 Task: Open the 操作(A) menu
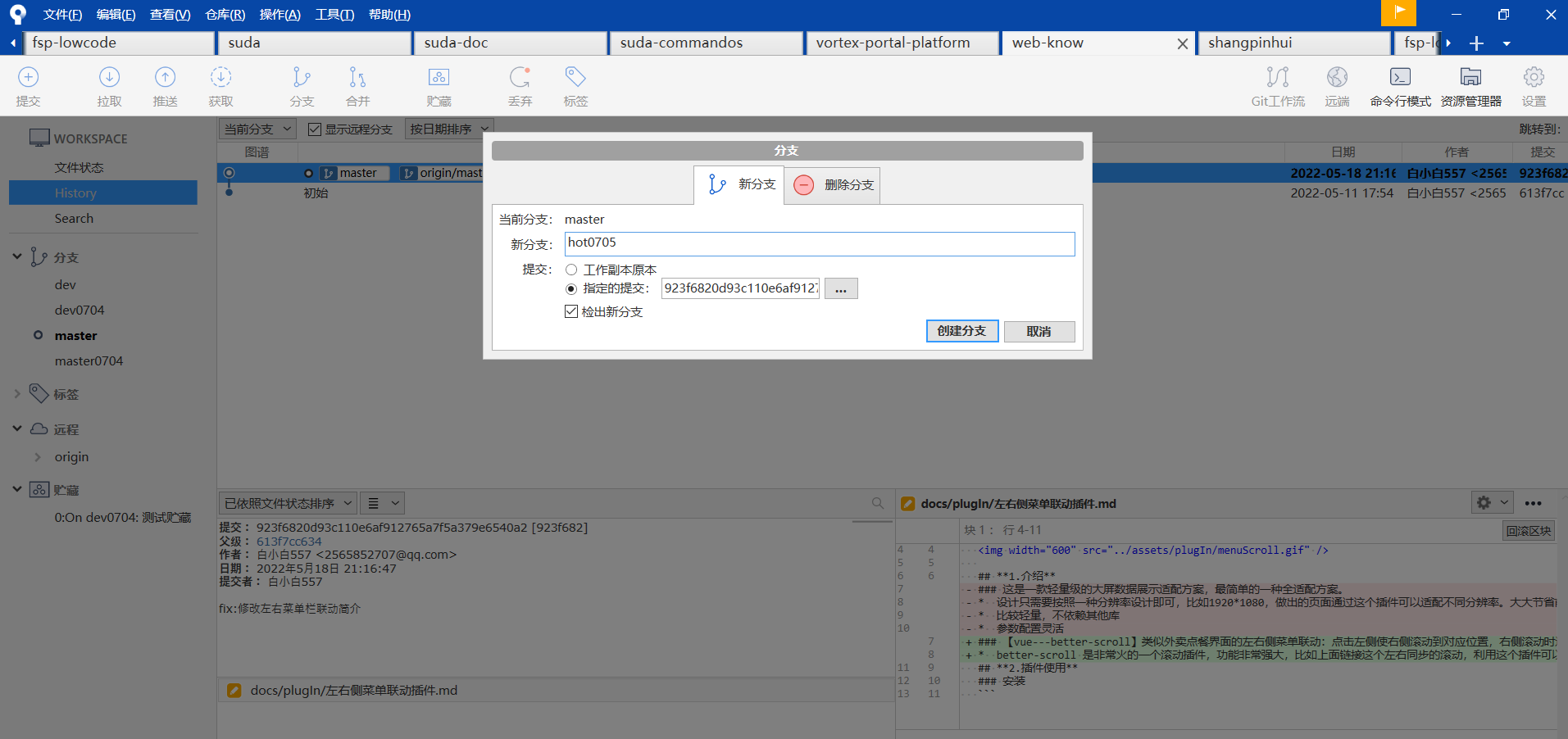[x=280, y=14]
